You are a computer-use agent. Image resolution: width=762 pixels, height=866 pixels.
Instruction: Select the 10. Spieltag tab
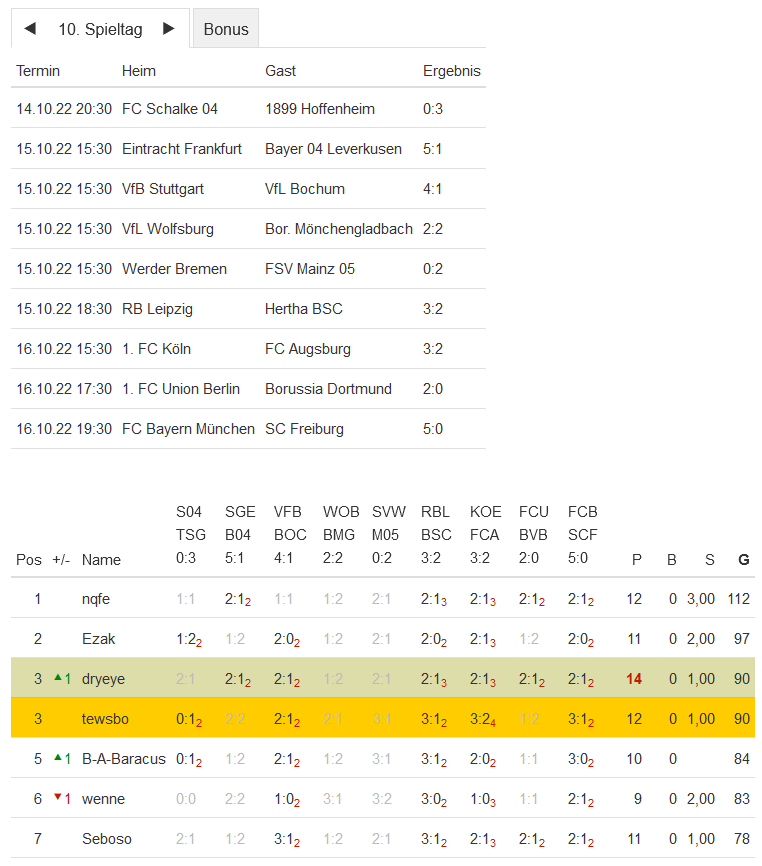coord(100,29)
